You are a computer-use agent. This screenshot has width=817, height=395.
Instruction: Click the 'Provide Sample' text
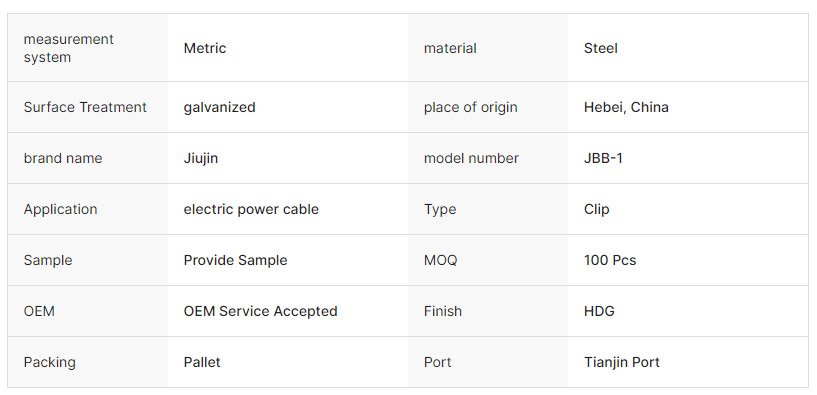[x=236, y=260]
